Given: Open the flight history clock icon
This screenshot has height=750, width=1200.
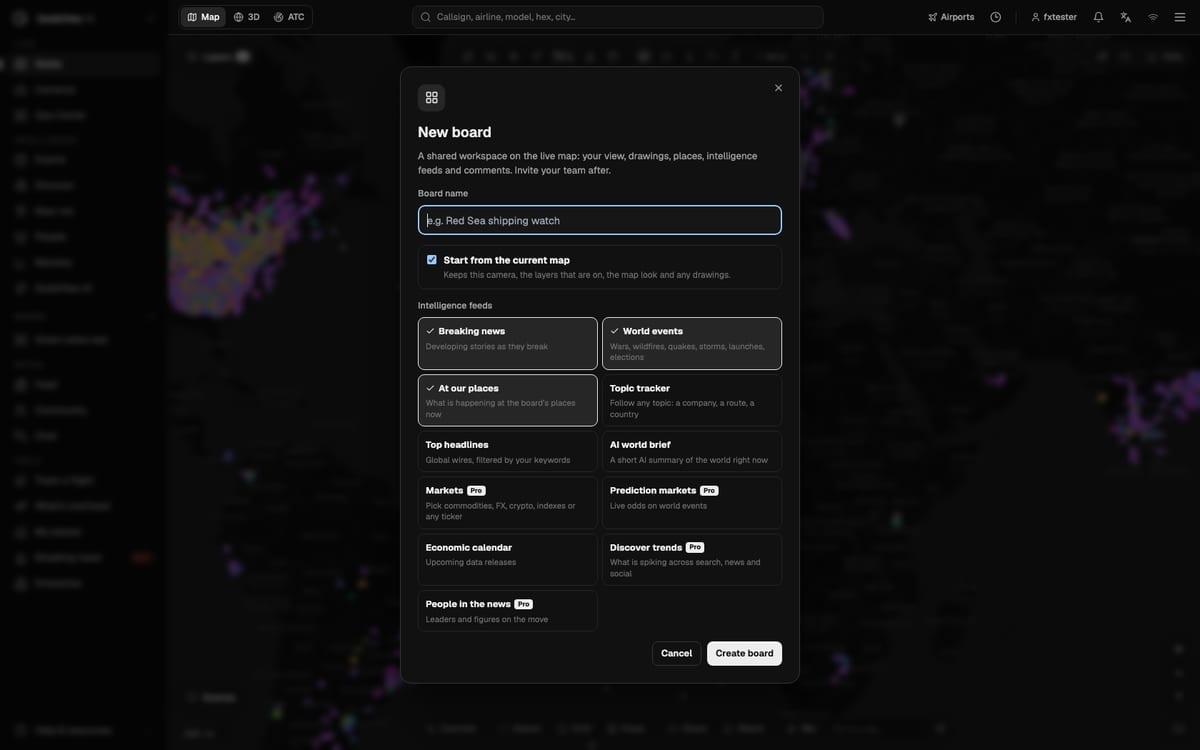Looking at the screenshot, I should 996,17.
